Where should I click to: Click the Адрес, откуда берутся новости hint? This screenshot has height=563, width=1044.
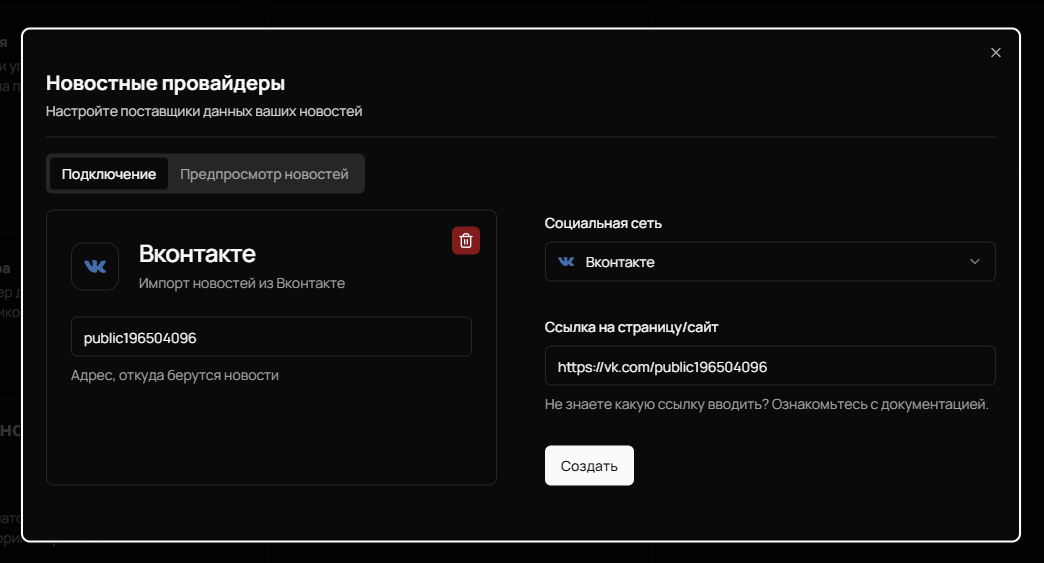click(x=175, y=375)
